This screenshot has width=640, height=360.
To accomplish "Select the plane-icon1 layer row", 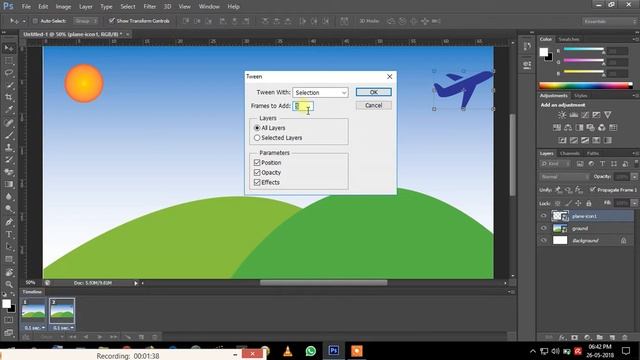I will click(586, 216).
